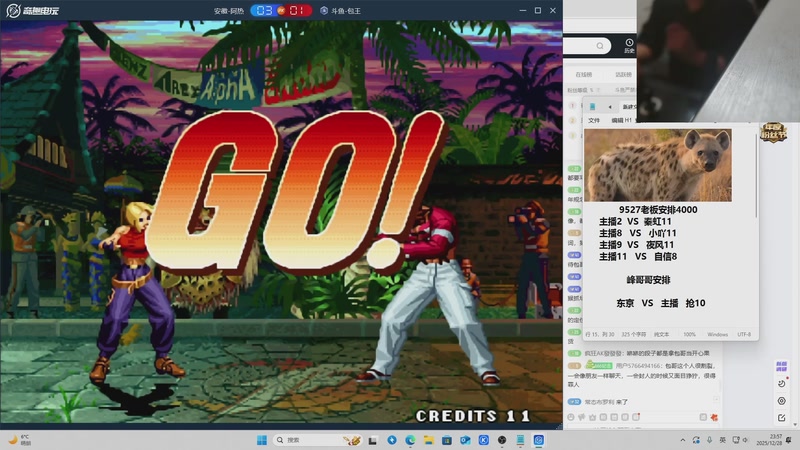Viewport: 800px width, 450px height.
Task: Click the 斗鱼-包王 player name
Action: [346, 11]
